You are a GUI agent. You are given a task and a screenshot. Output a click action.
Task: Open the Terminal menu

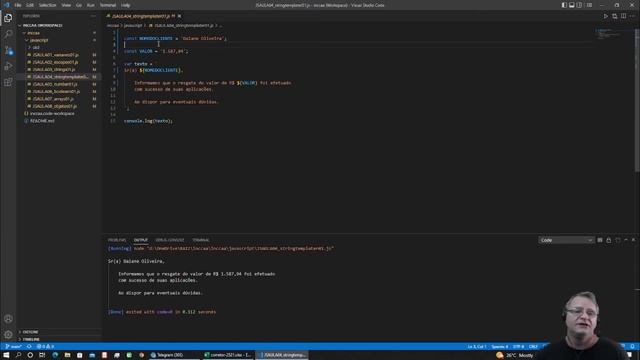pyautogui.click(x=108, y=5)
